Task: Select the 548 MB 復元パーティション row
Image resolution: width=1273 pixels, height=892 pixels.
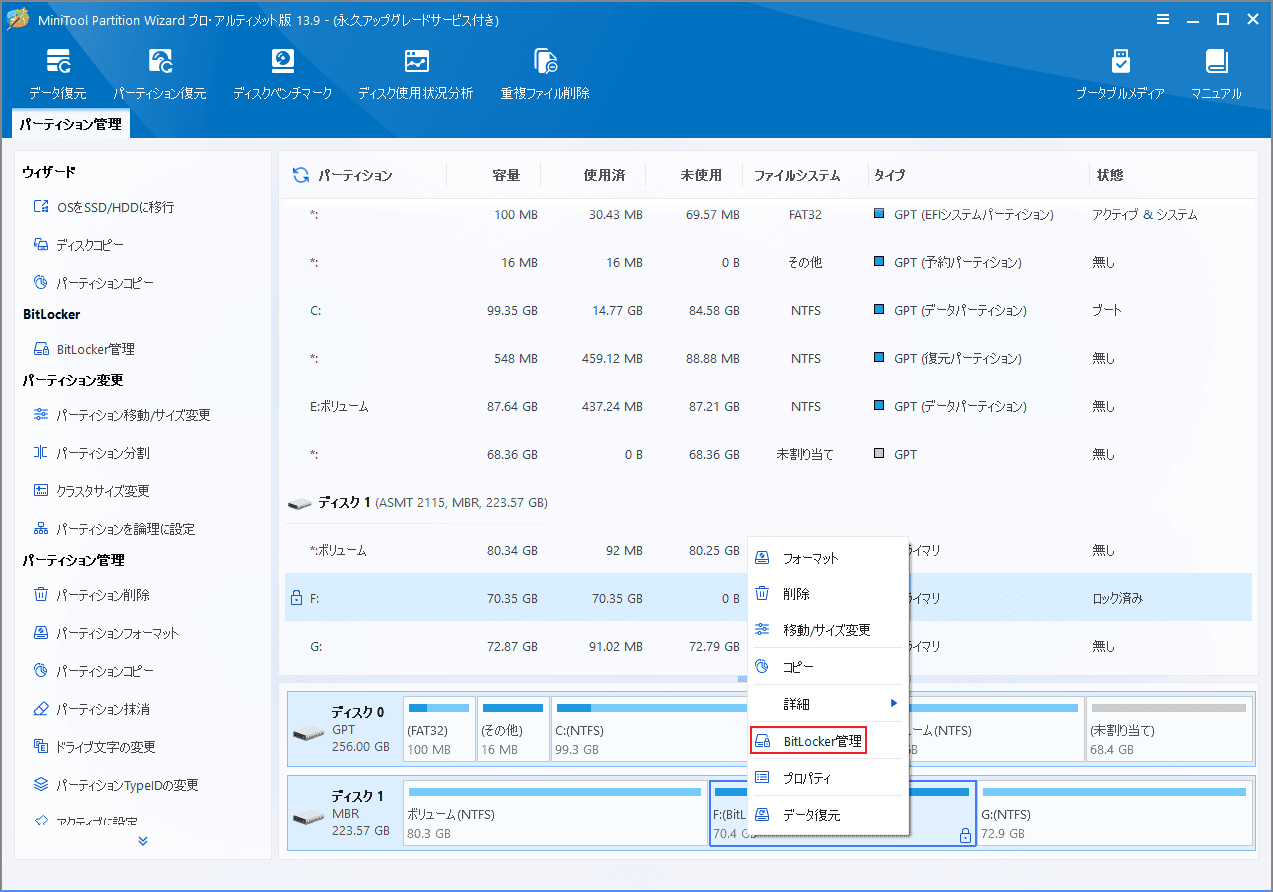Action: (x=768, y=358)
